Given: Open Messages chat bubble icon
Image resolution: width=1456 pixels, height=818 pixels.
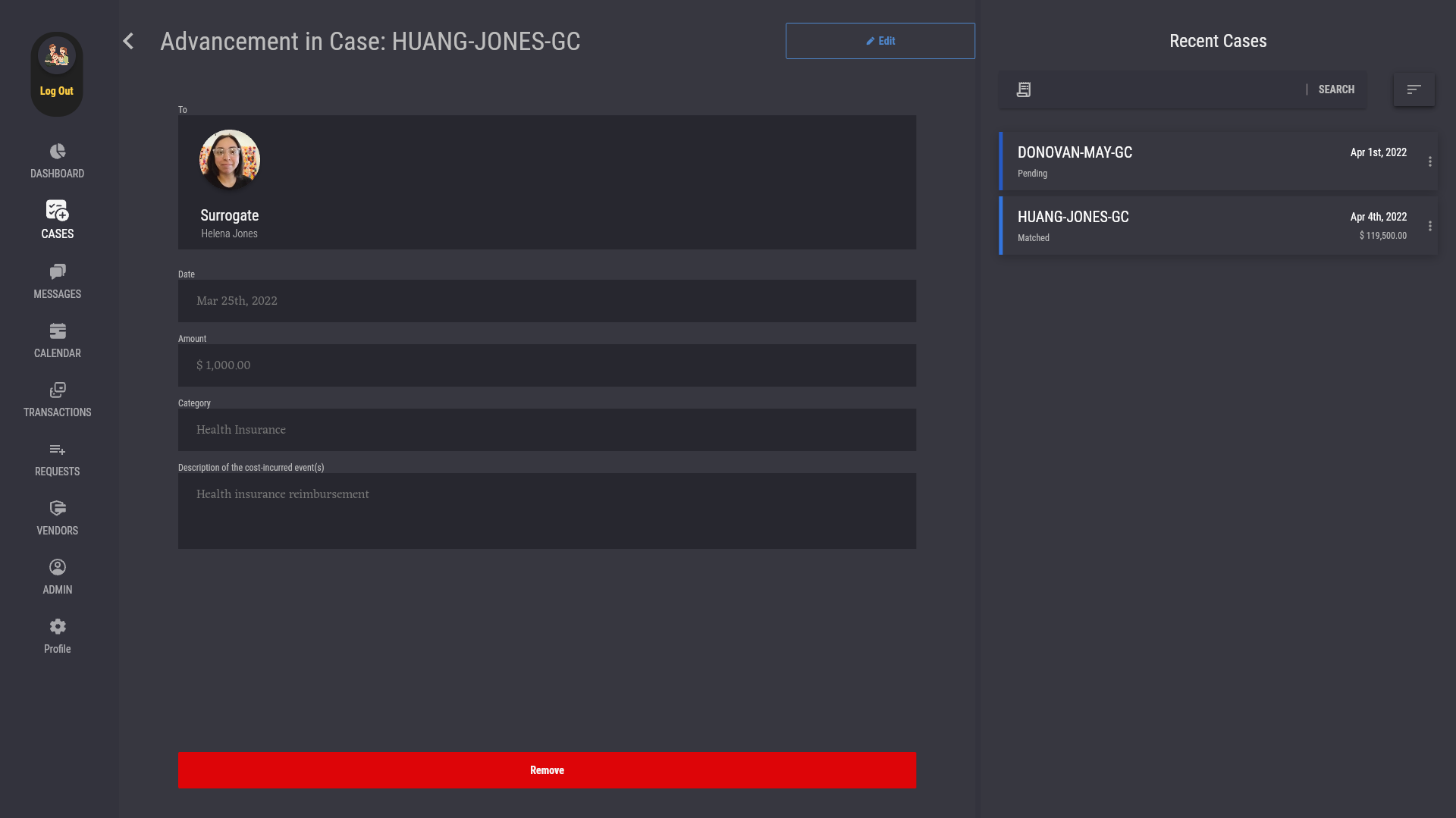Looking at the screenshot, I should [58, 271].
